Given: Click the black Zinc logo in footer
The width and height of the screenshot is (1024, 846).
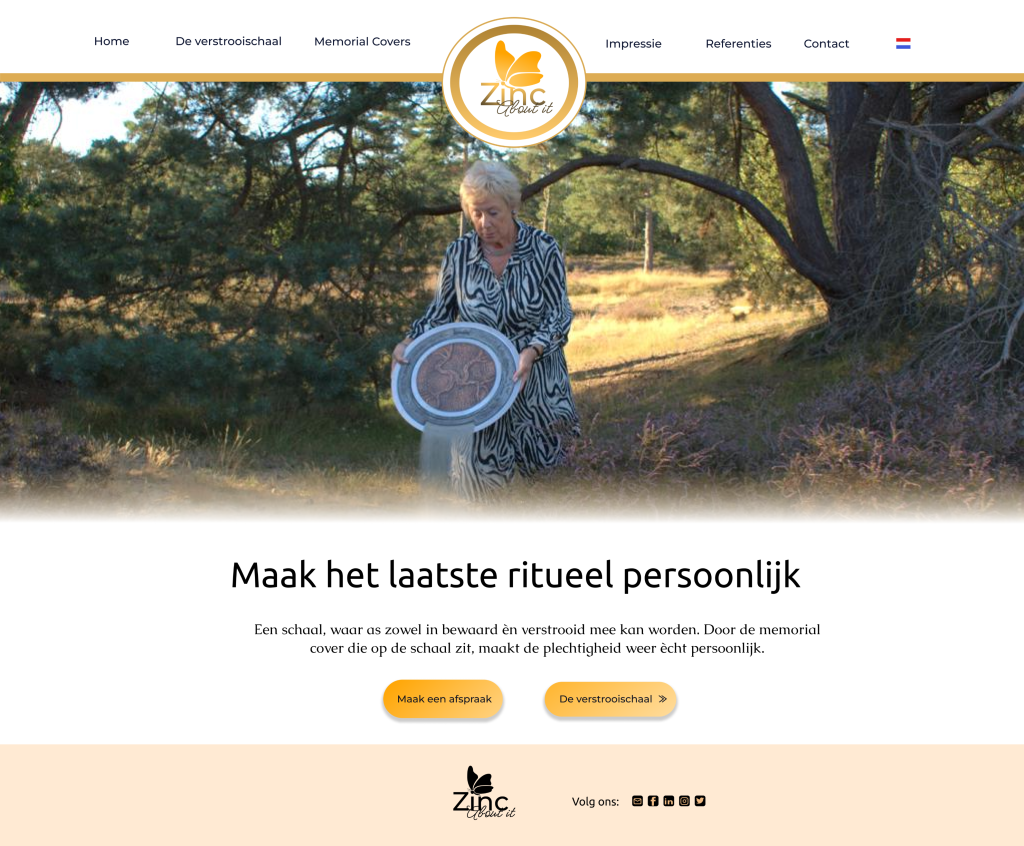Looking at the screenshot, I should pyautogui.click(x=484, y=792).
